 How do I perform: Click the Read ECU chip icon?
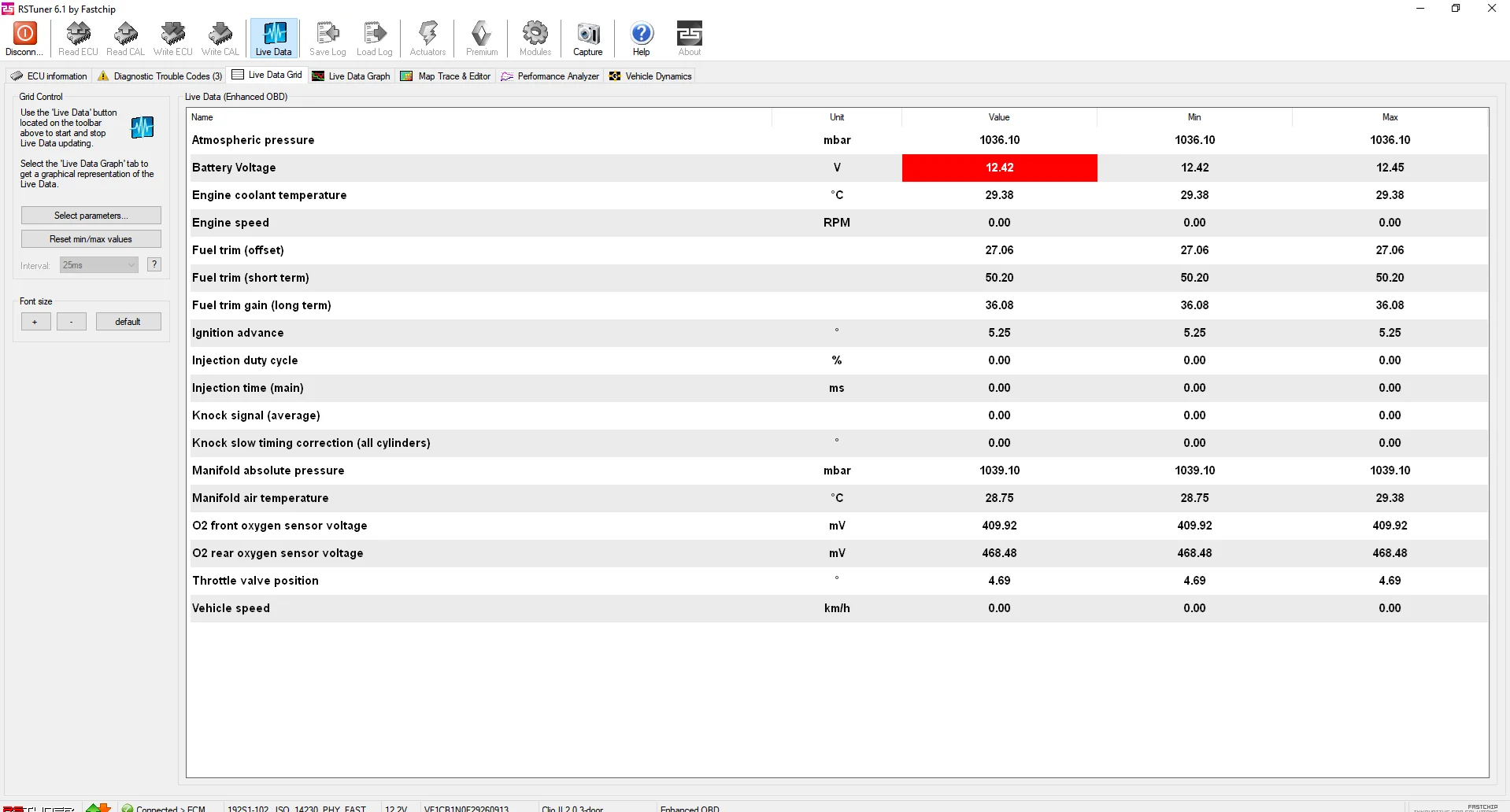[78, 33]
